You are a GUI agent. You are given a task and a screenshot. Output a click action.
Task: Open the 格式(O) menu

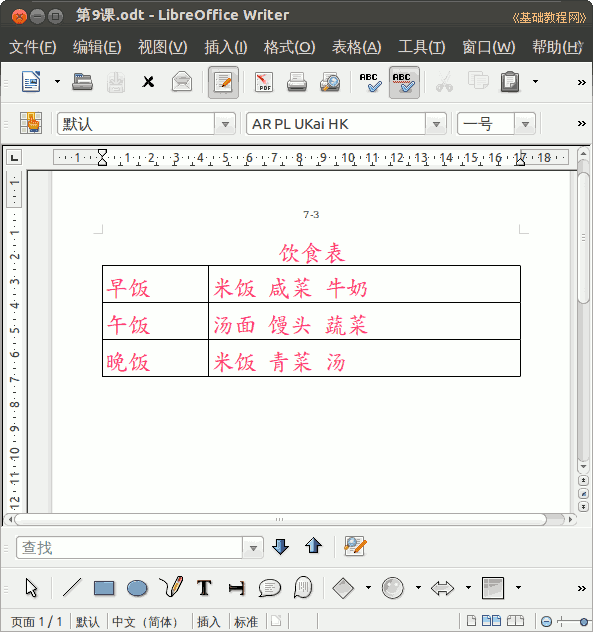[289, 47]
